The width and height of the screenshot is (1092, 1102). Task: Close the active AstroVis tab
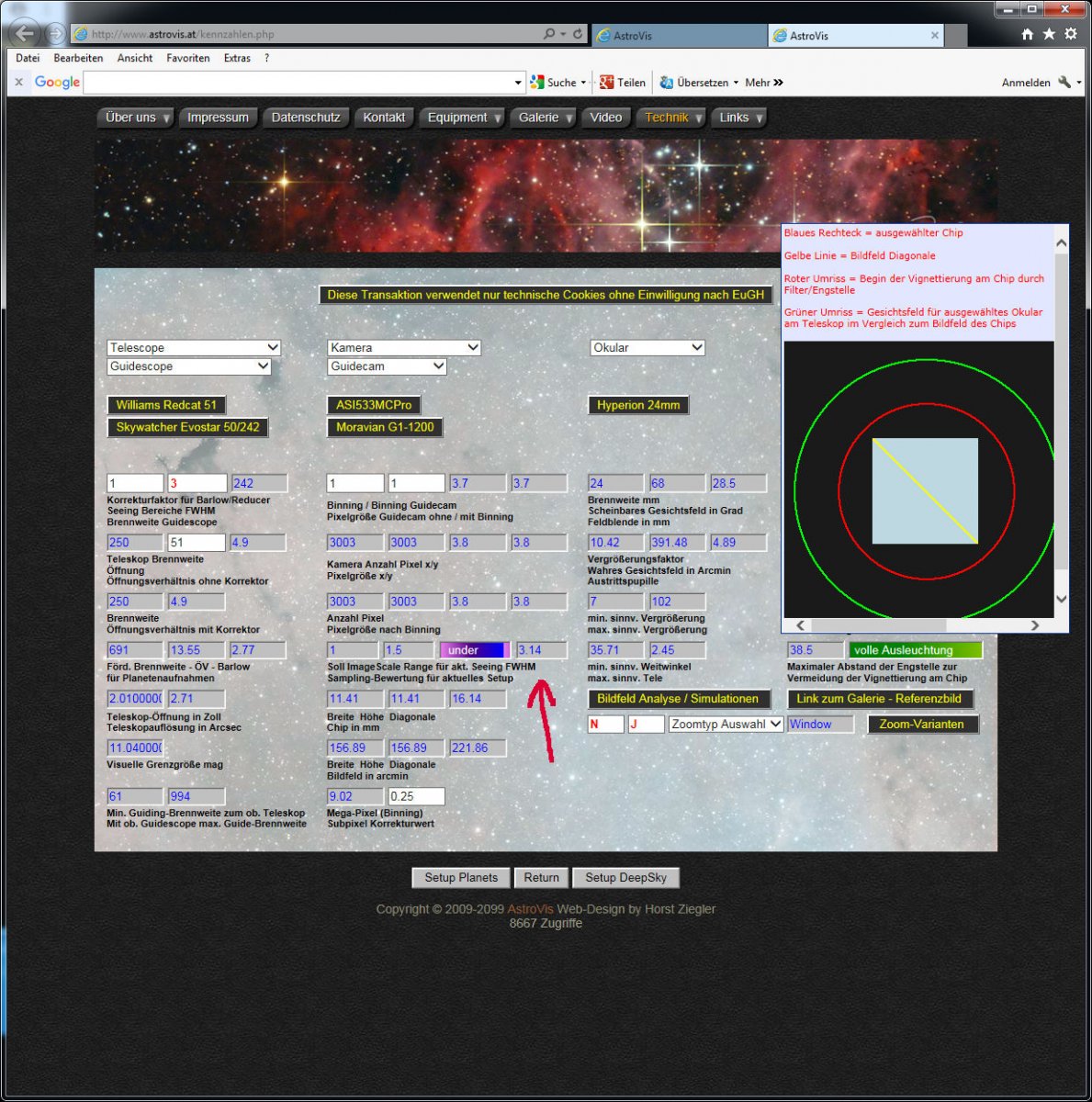[935, 36]
